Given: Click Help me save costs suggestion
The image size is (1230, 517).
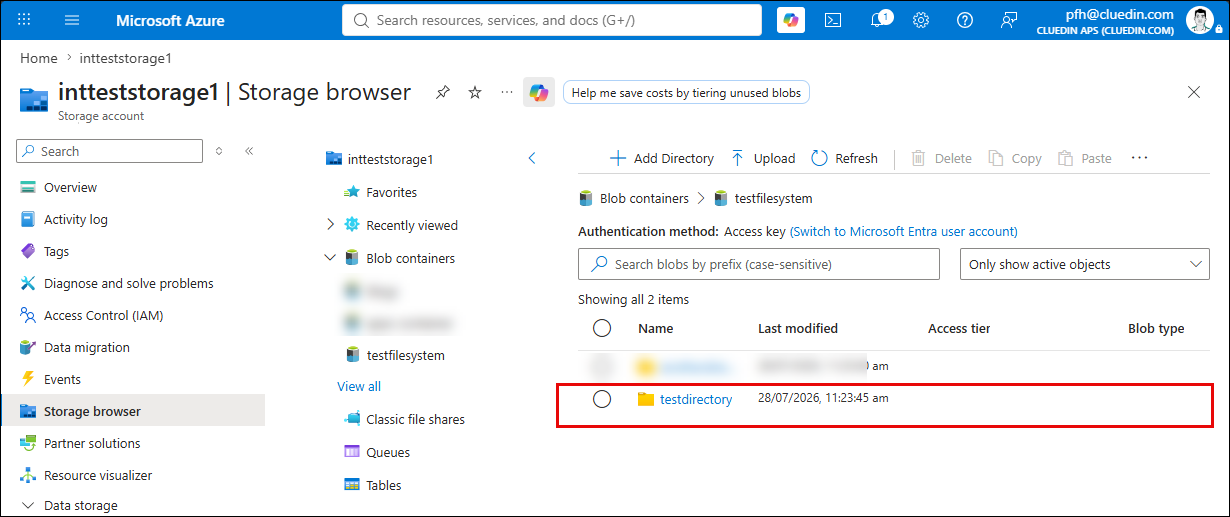Looking at the screenshot, I should pos(686,92).
